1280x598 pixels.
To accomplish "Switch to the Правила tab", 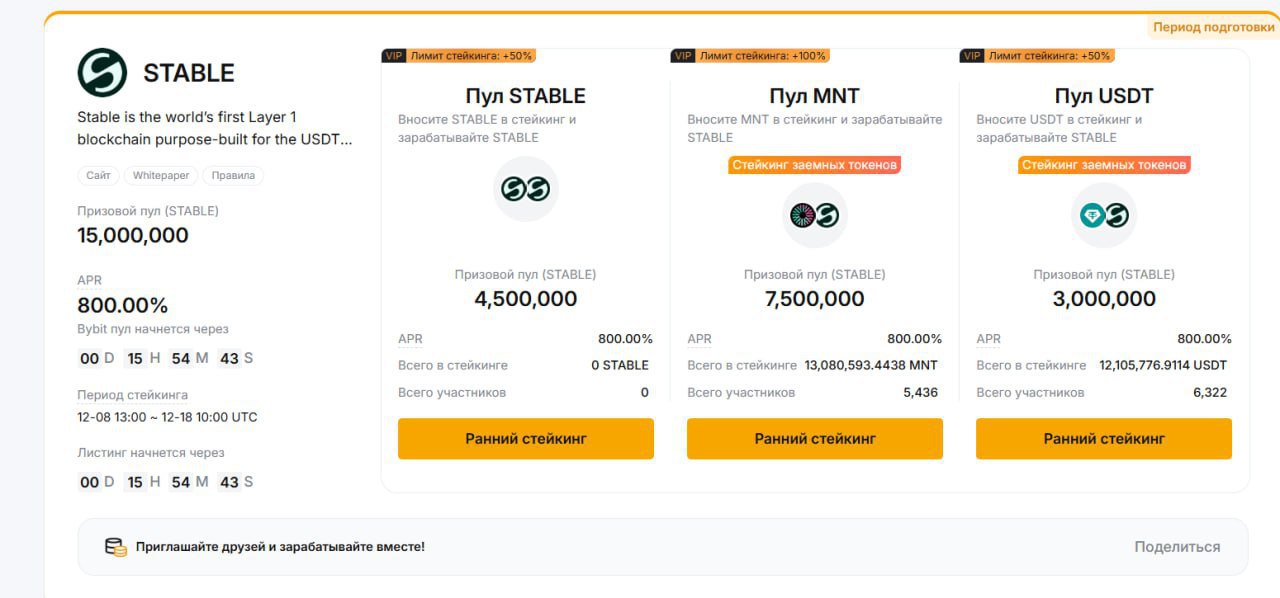I will point(234,175).
